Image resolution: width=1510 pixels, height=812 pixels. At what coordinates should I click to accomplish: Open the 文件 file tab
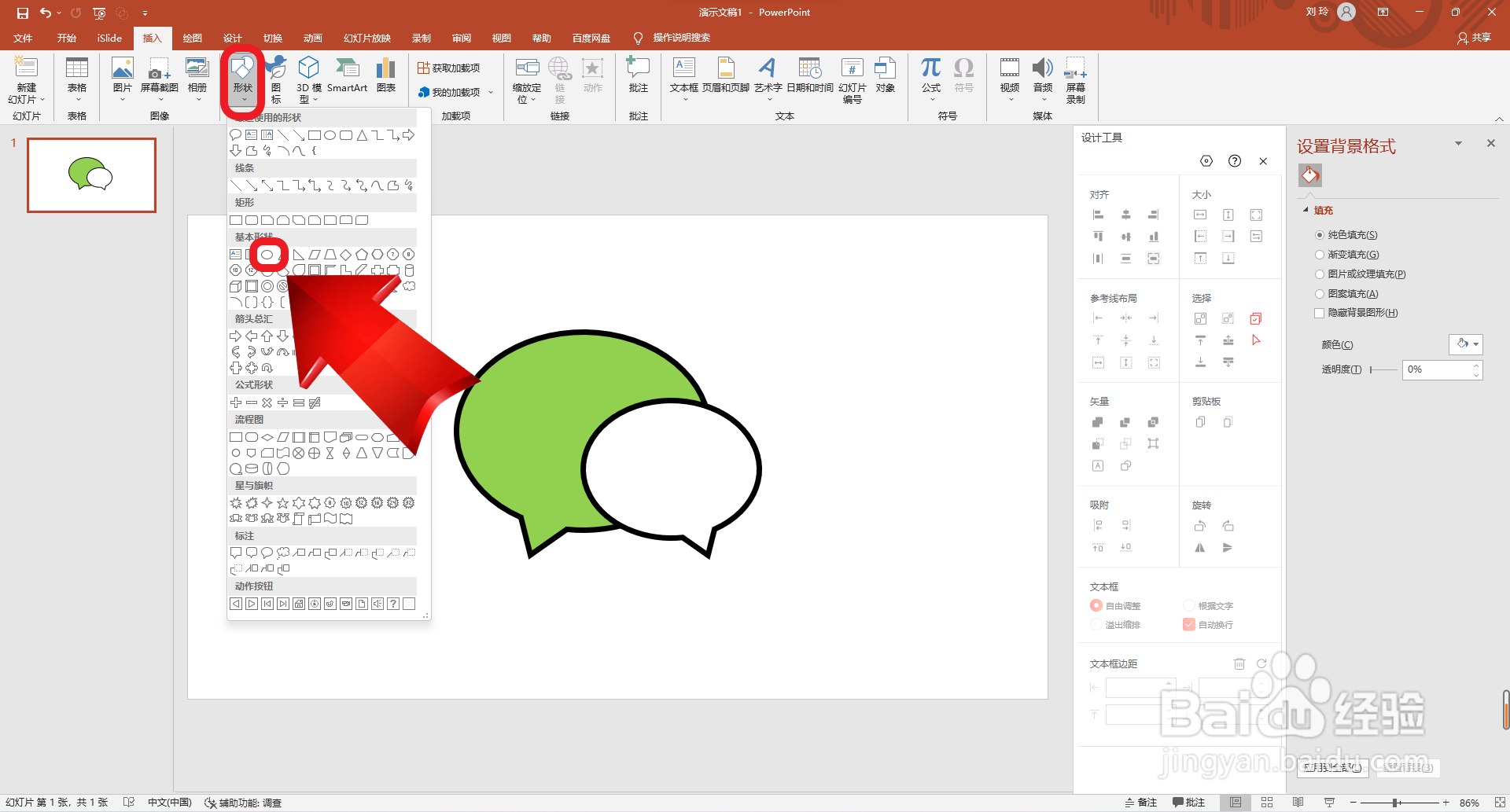coord(23,38)
